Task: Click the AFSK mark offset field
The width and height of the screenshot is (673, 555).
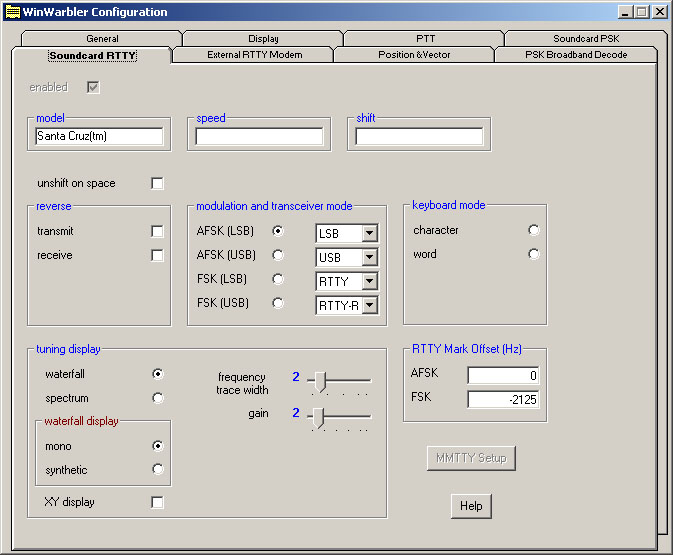Action: point(503,375)
